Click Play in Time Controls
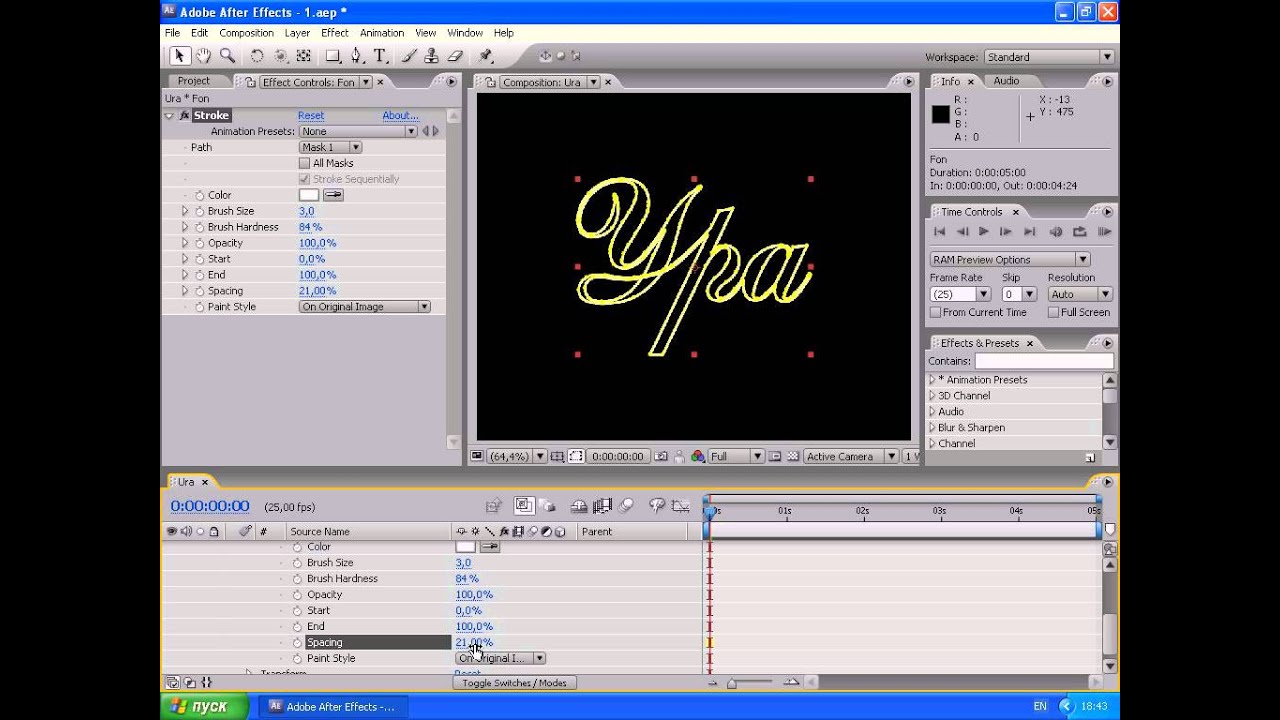This screenshot has width=1280, height=720. click(984, 232)
